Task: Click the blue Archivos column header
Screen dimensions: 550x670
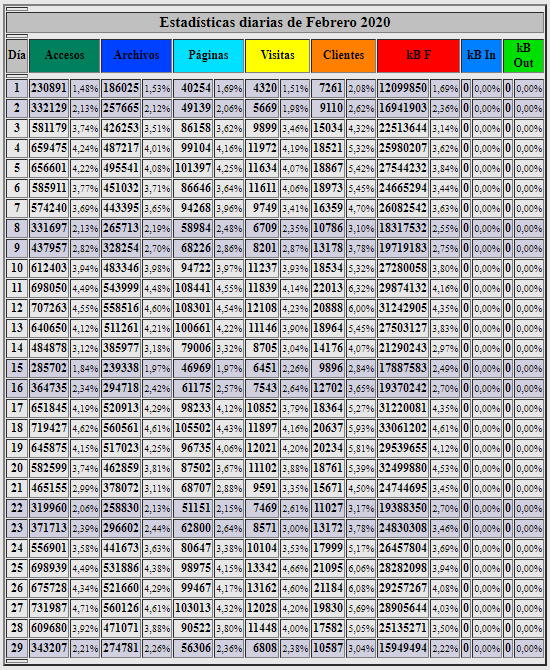Action: [x=136, y=56]
